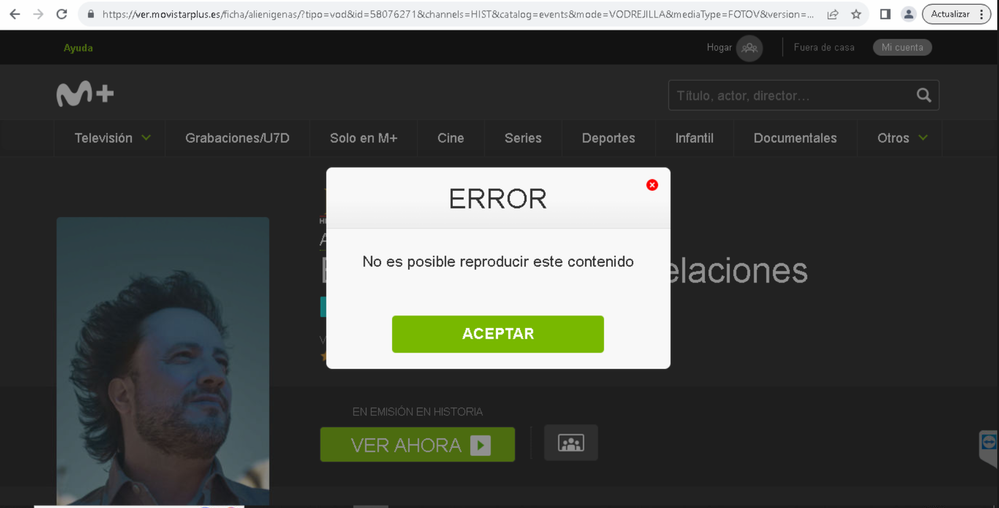Image resolution: width=999 pixels, height=508 pixels.
Task: Click the search magnifier icon
Action: 924,96
